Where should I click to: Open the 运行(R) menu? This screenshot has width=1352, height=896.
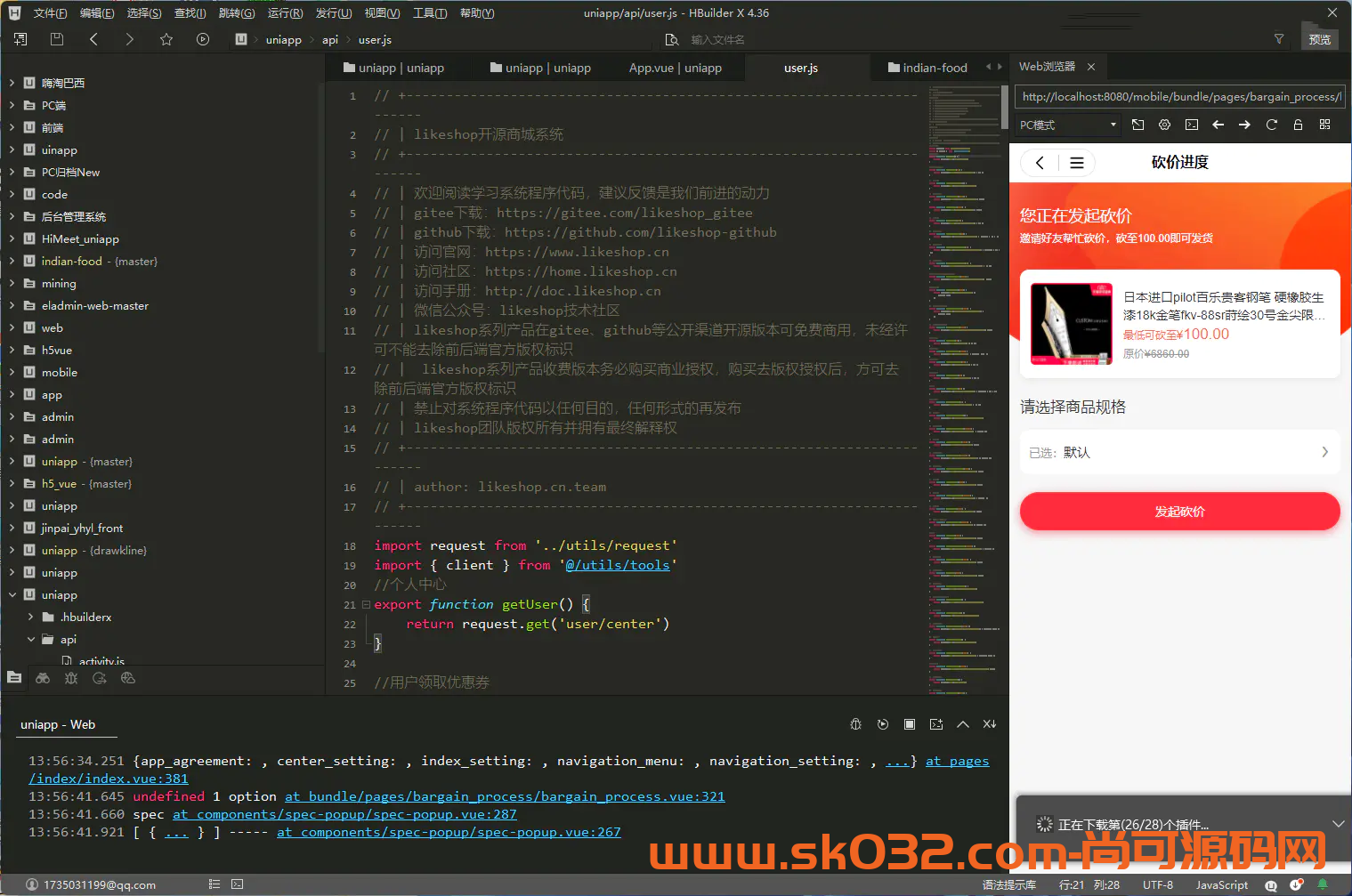285,12
